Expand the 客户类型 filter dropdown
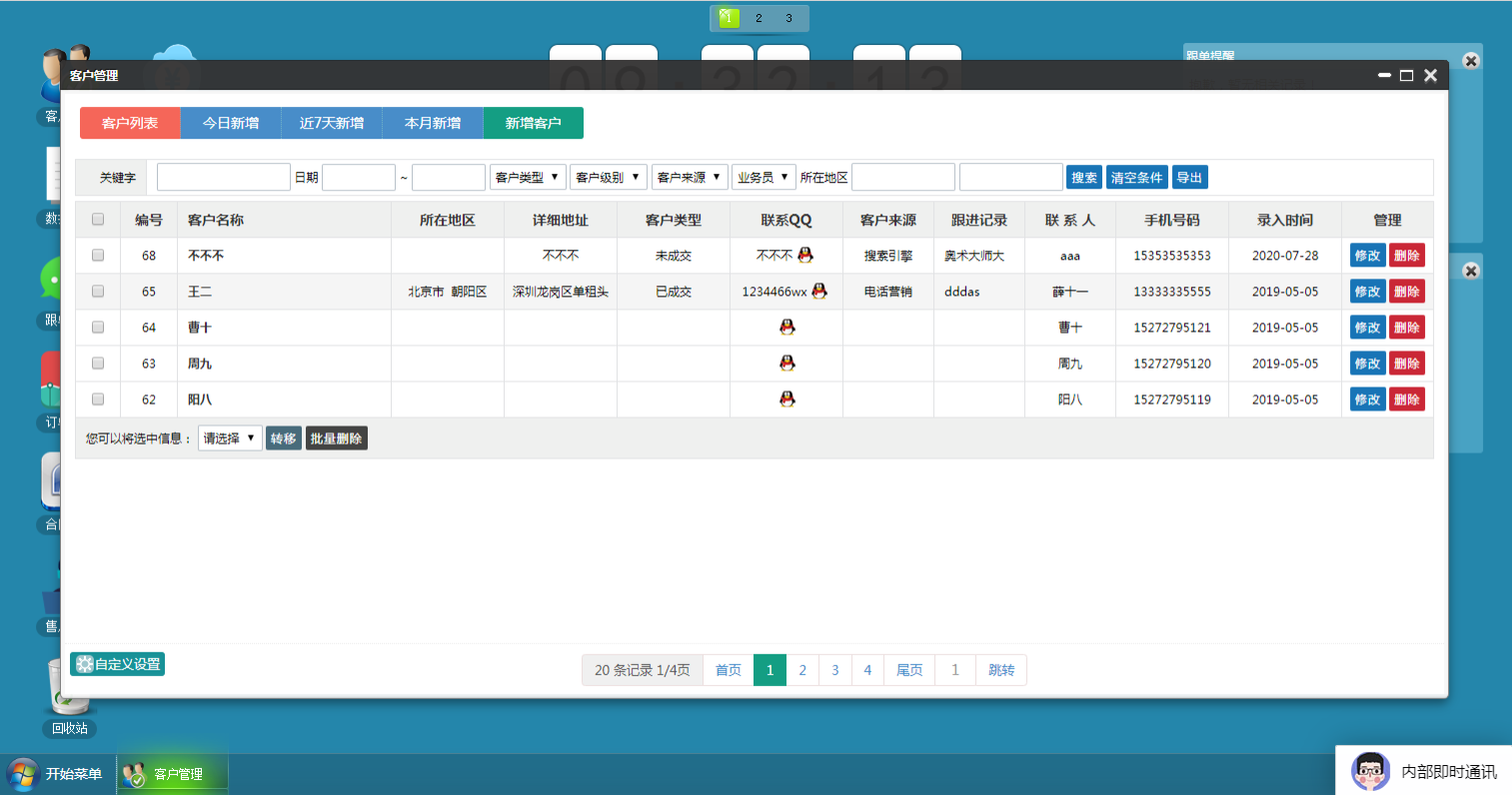Screen dimensions: 1512x795 click(528, 177)
